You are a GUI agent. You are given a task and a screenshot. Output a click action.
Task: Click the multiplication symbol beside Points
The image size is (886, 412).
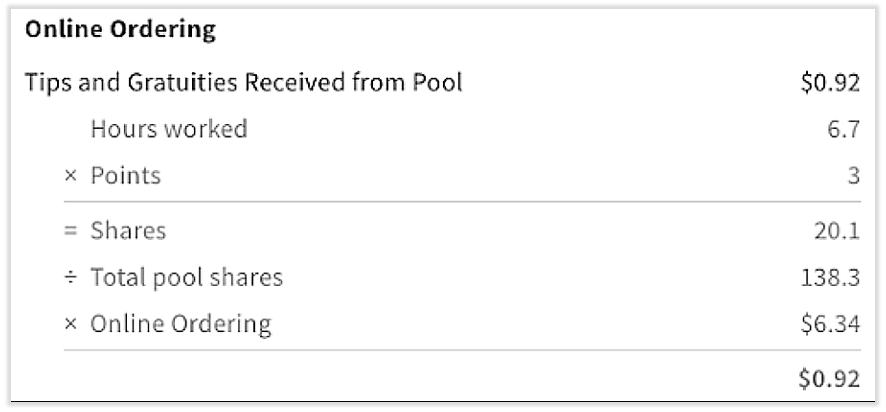click(x=70, y=177)
